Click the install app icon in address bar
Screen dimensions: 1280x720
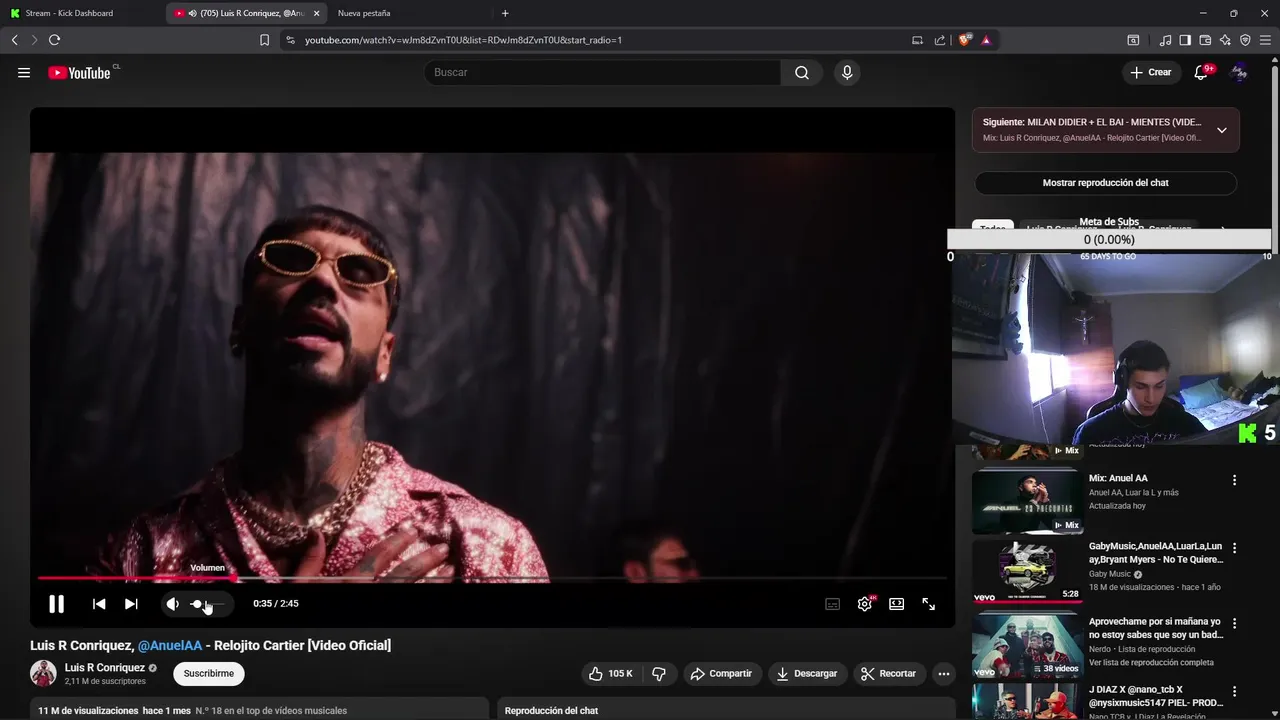click(x=917, y=40)
